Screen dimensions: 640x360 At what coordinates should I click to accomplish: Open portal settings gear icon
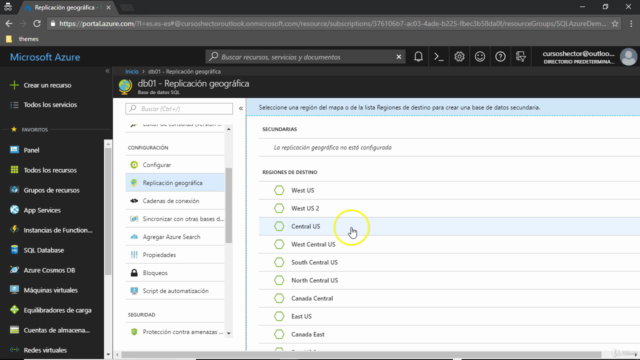click(x=459, y=57)
